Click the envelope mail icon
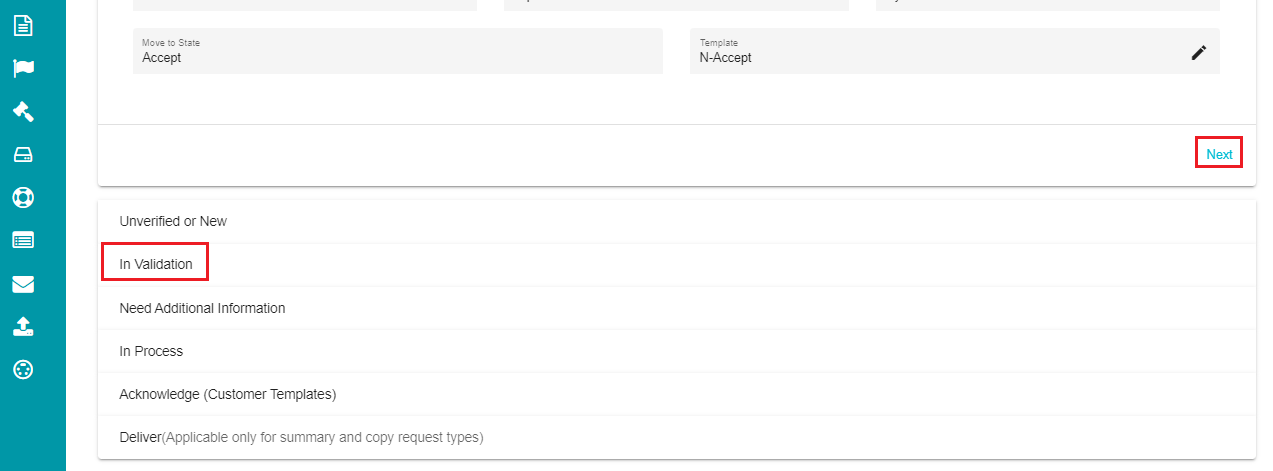 pyautogui.click(x=23, y=284)
